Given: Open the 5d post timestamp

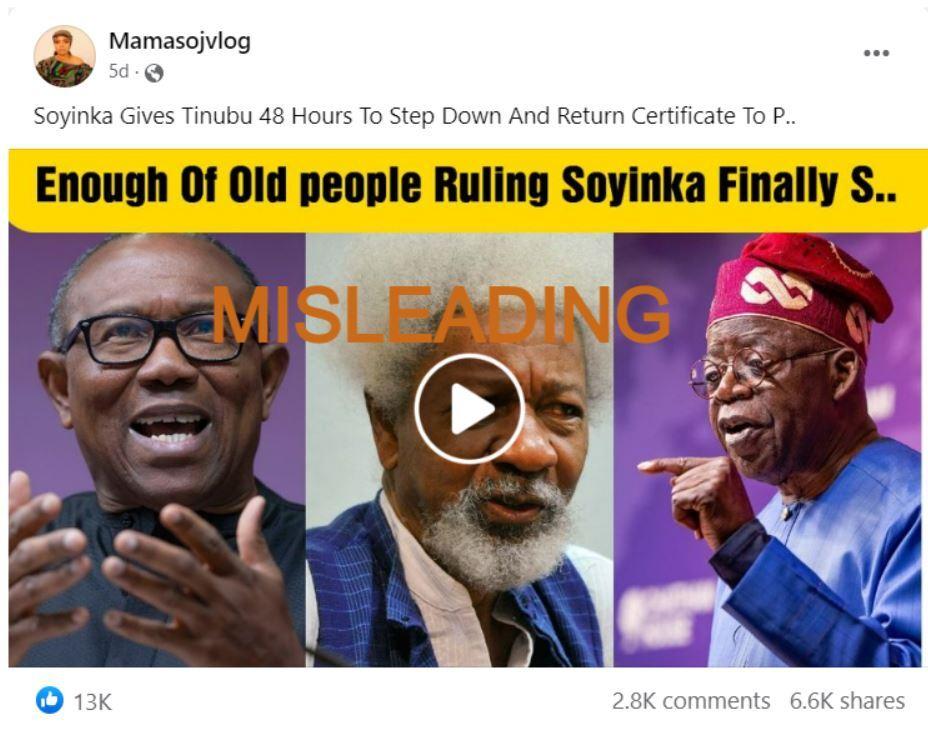Looking at the screenshot, I should coord(118,72).
